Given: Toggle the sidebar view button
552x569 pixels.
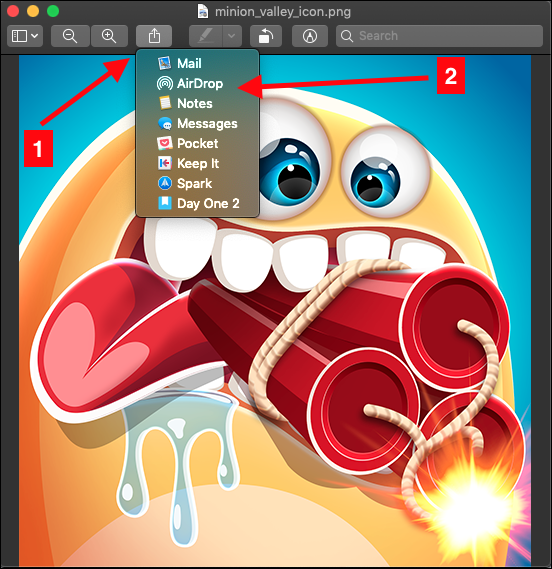Looking at the screenshot, I should pos(19,36).
